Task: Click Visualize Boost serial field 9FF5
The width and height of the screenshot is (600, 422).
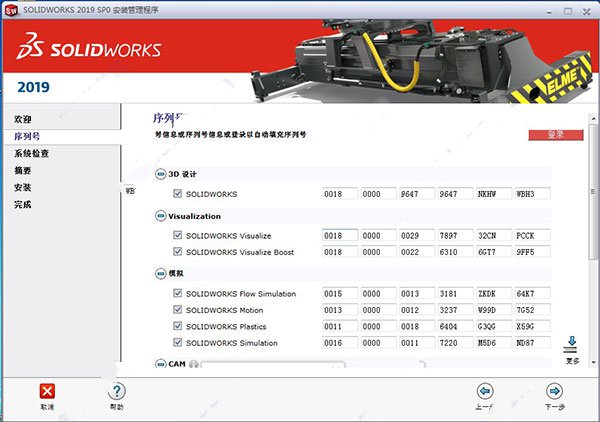Action: pyautogui.click(x=533, y=252)
